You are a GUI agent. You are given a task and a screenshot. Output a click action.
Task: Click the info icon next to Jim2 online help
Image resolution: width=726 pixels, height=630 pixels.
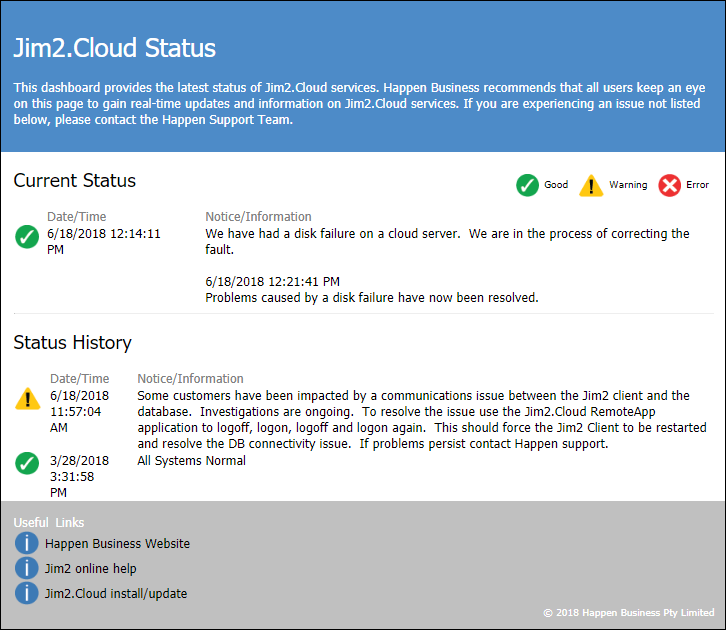pos(26,568)
